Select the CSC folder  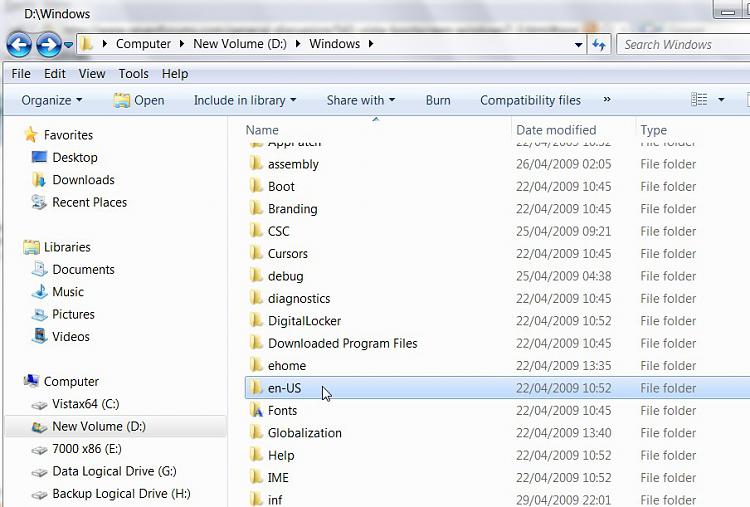click(278, 231)
